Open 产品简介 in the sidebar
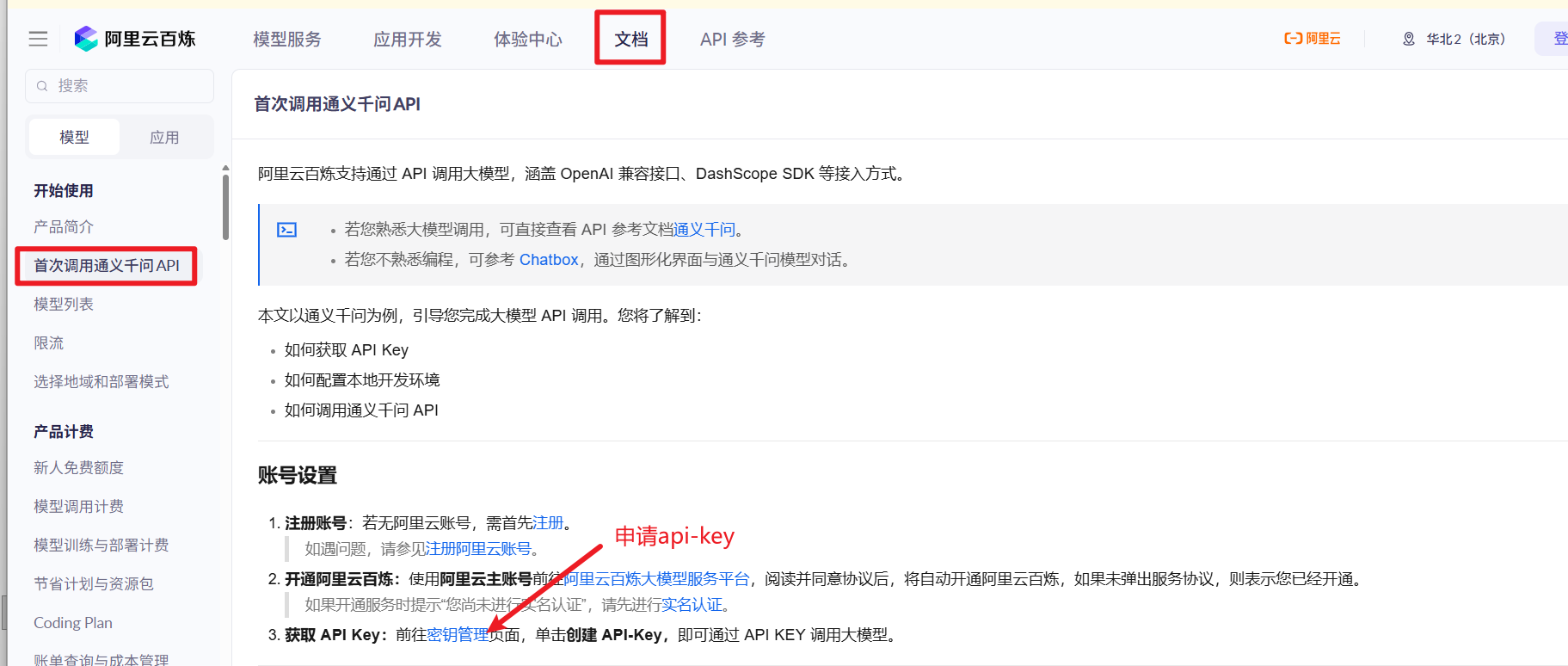 click(x=64, y=227)
